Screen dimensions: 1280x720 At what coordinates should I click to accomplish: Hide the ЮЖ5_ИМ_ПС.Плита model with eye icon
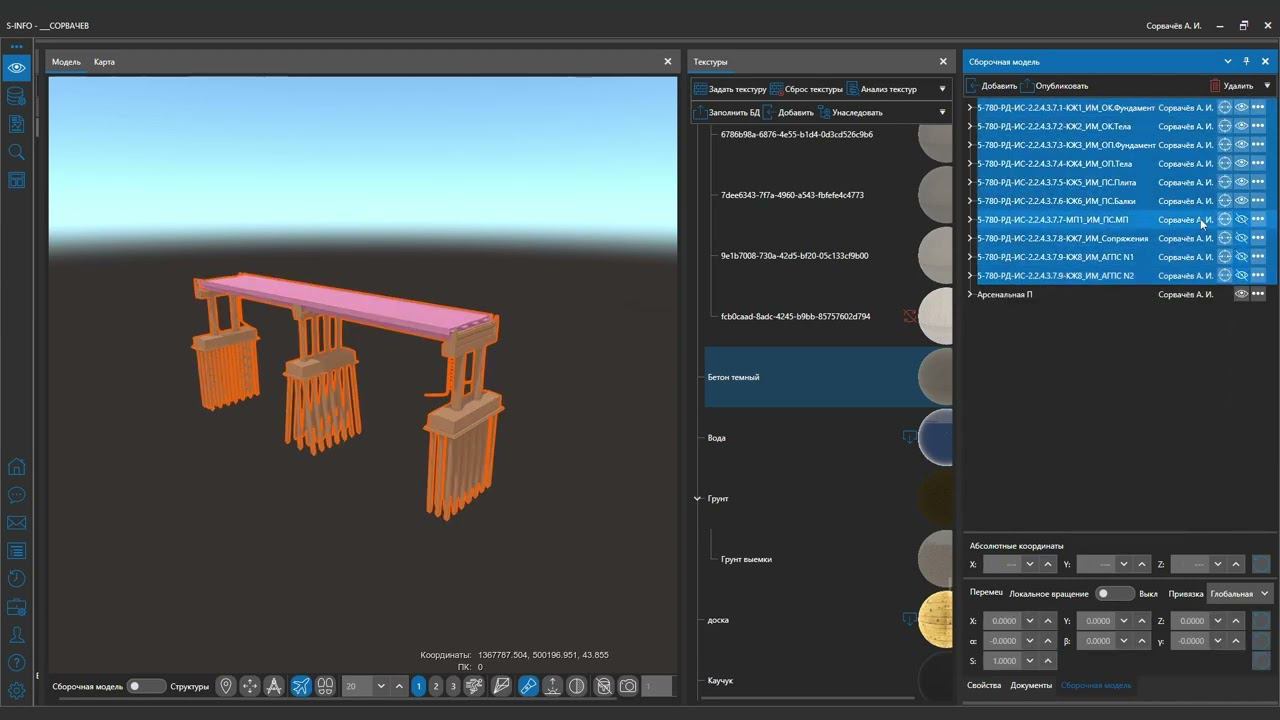1241,182
